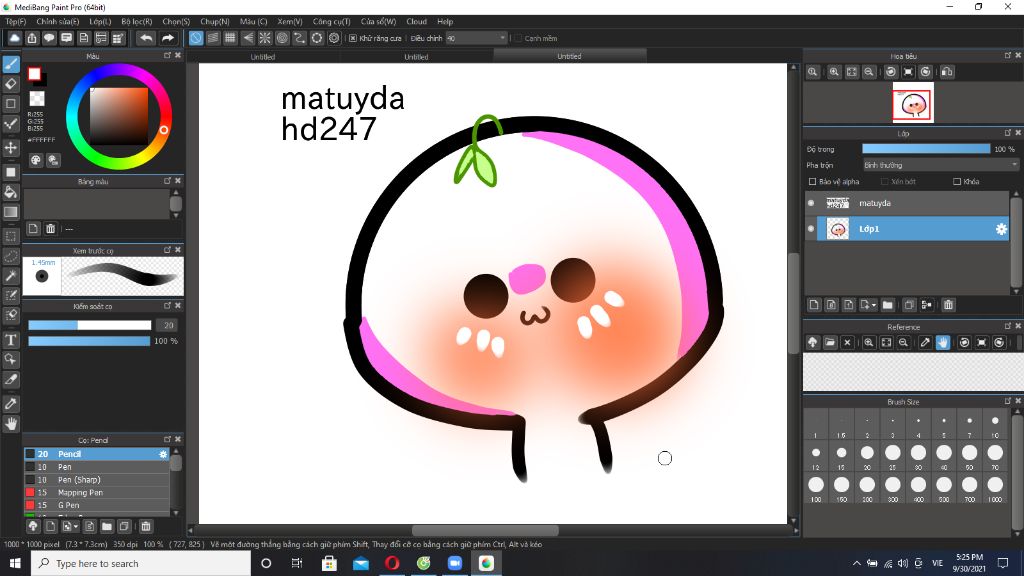Select the Hand tool

coord(10,423)
